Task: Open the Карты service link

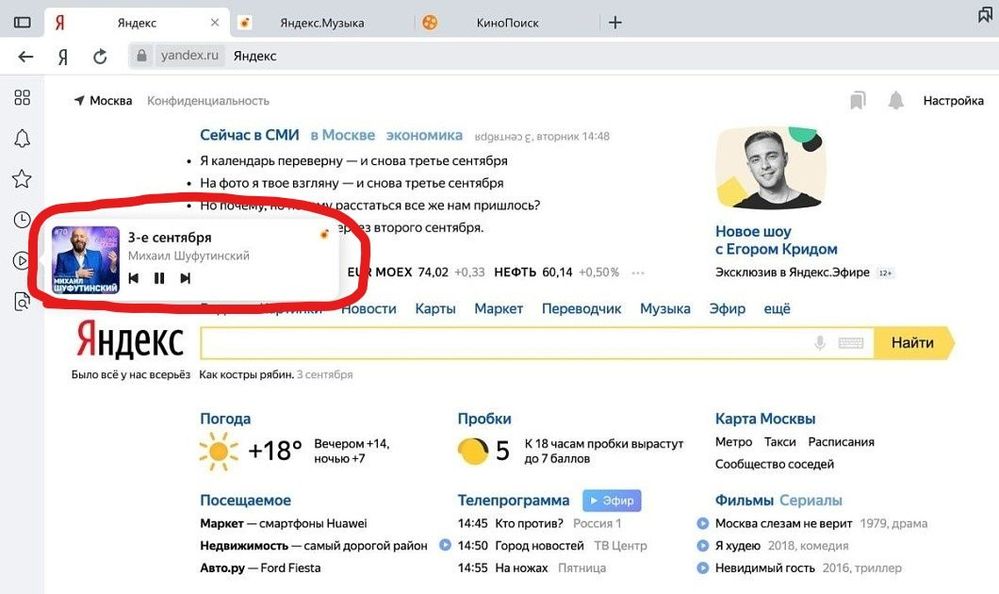Action: tap(435, 308)
